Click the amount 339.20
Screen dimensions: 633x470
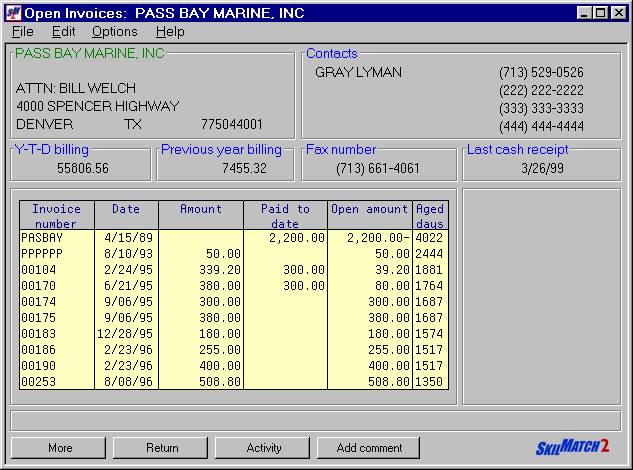(220, 270)
